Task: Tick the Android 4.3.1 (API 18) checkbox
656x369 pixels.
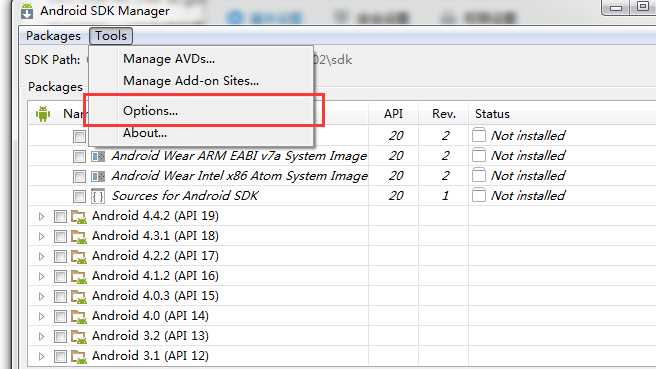Action: pyautogui.click(x=60, y=237)
